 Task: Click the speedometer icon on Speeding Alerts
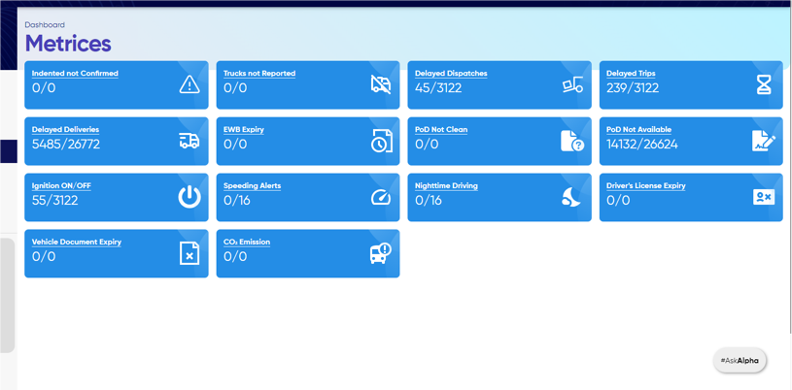pos(381,197)
